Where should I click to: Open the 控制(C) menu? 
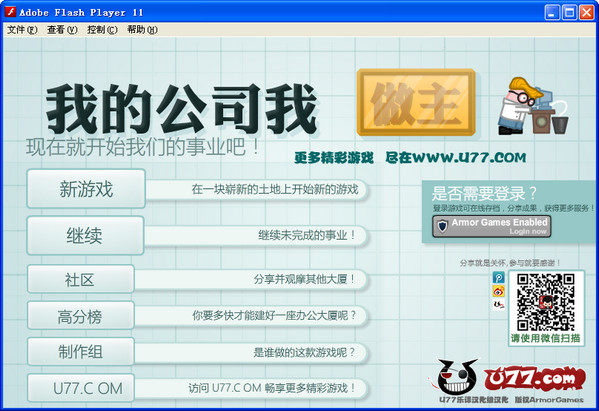coord(102,29)
